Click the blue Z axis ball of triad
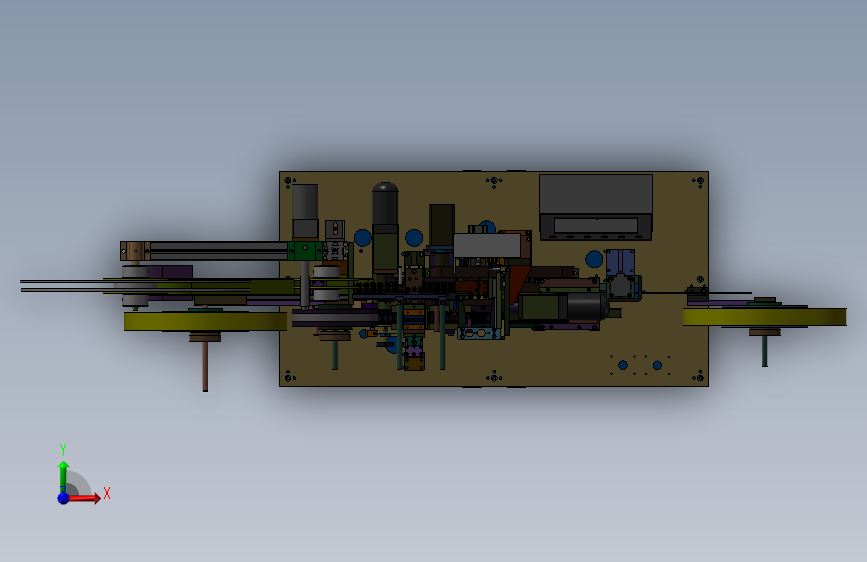The width and height of the screenshot is (867, 562). [64, 498]
